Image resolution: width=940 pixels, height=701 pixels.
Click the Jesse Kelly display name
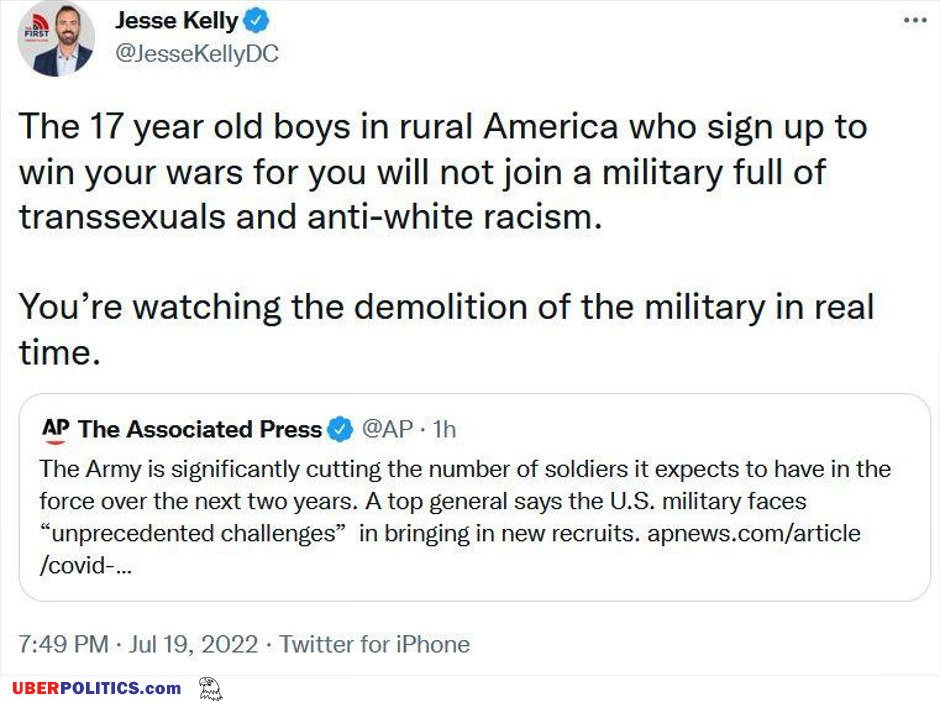point(177,20)
